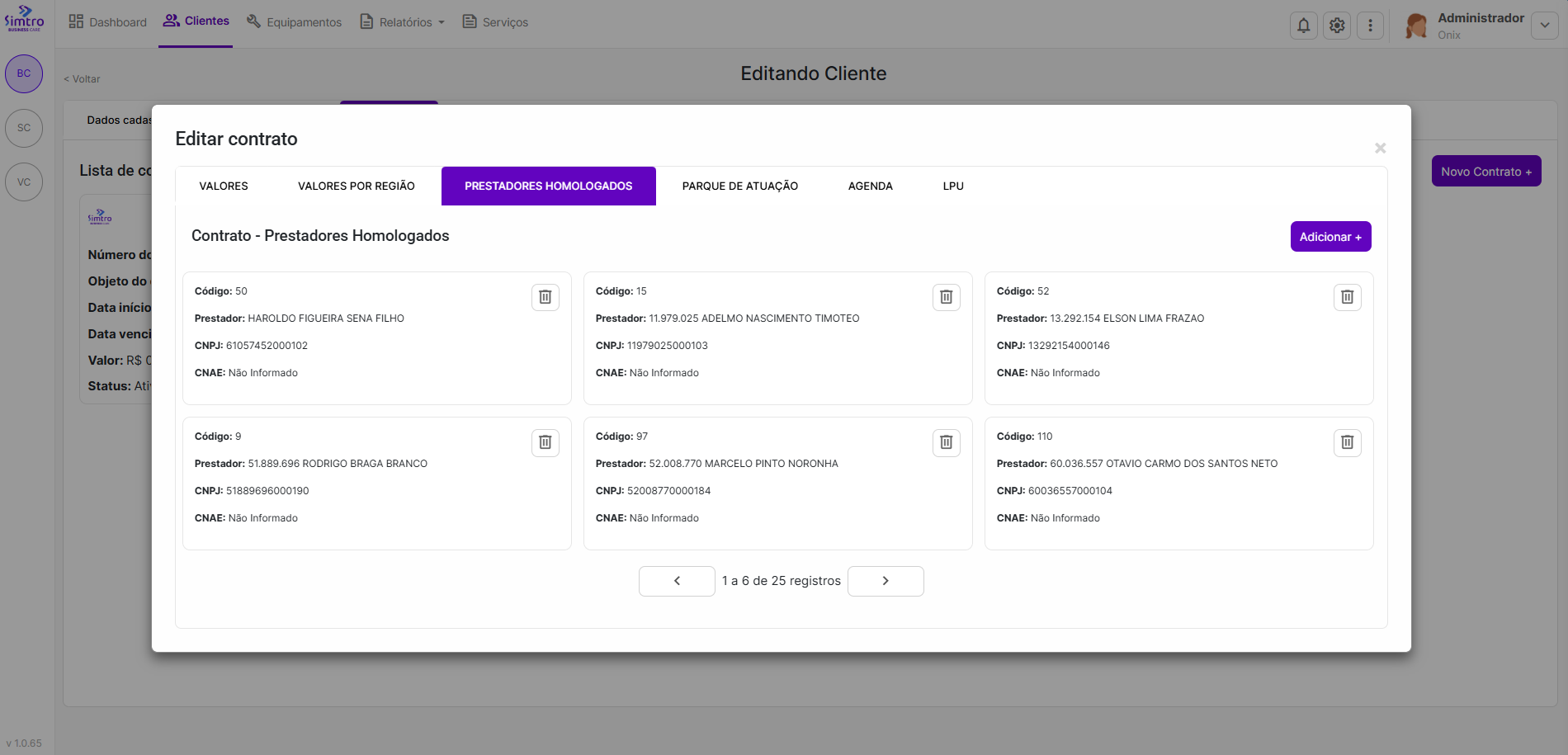Delete prestador OTAVIO CARMO DOS SANTOS NETO
This screenshot has width=1568, height=755.
click(1347, 442)
